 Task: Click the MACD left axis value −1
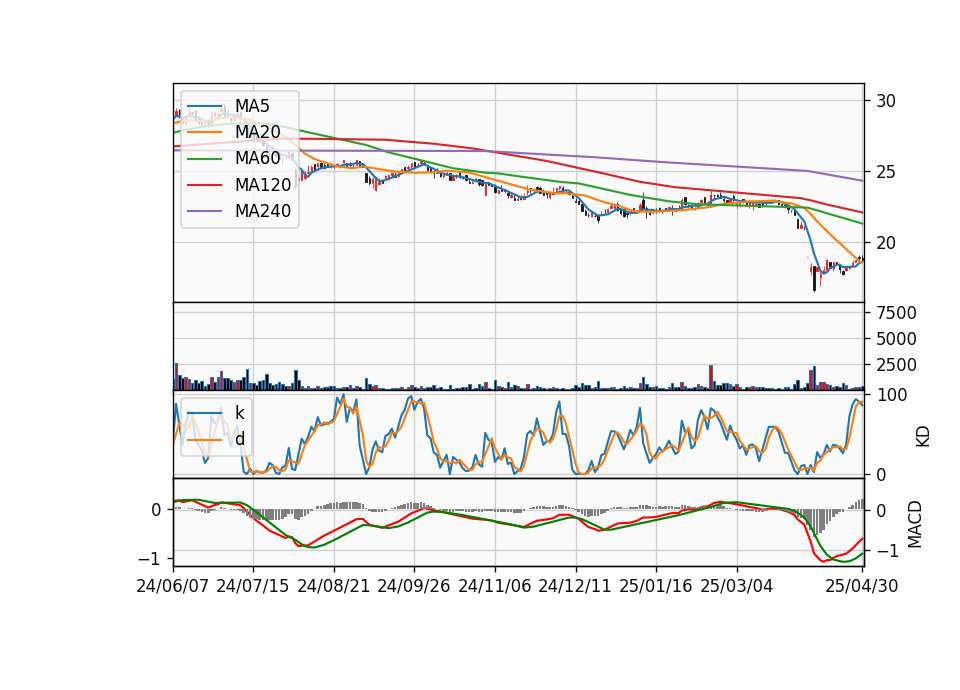click(x=150, y=559)
